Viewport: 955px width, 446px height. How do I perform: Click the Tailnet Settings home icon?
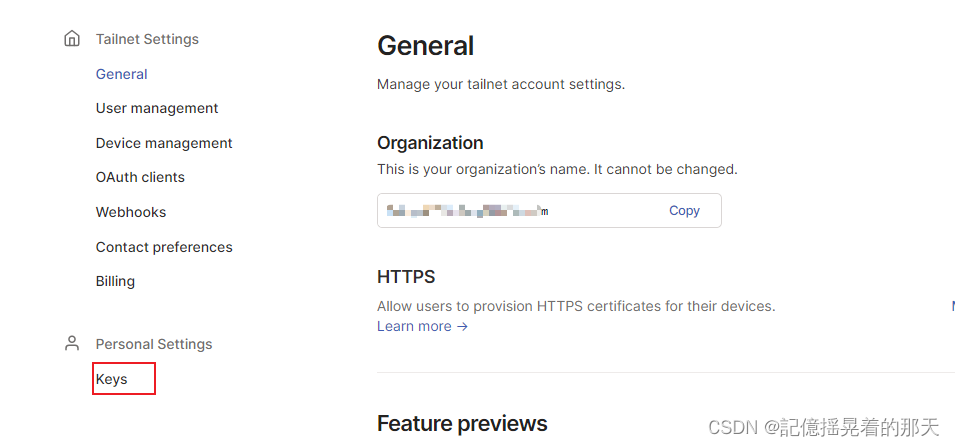tap(72, 39)
